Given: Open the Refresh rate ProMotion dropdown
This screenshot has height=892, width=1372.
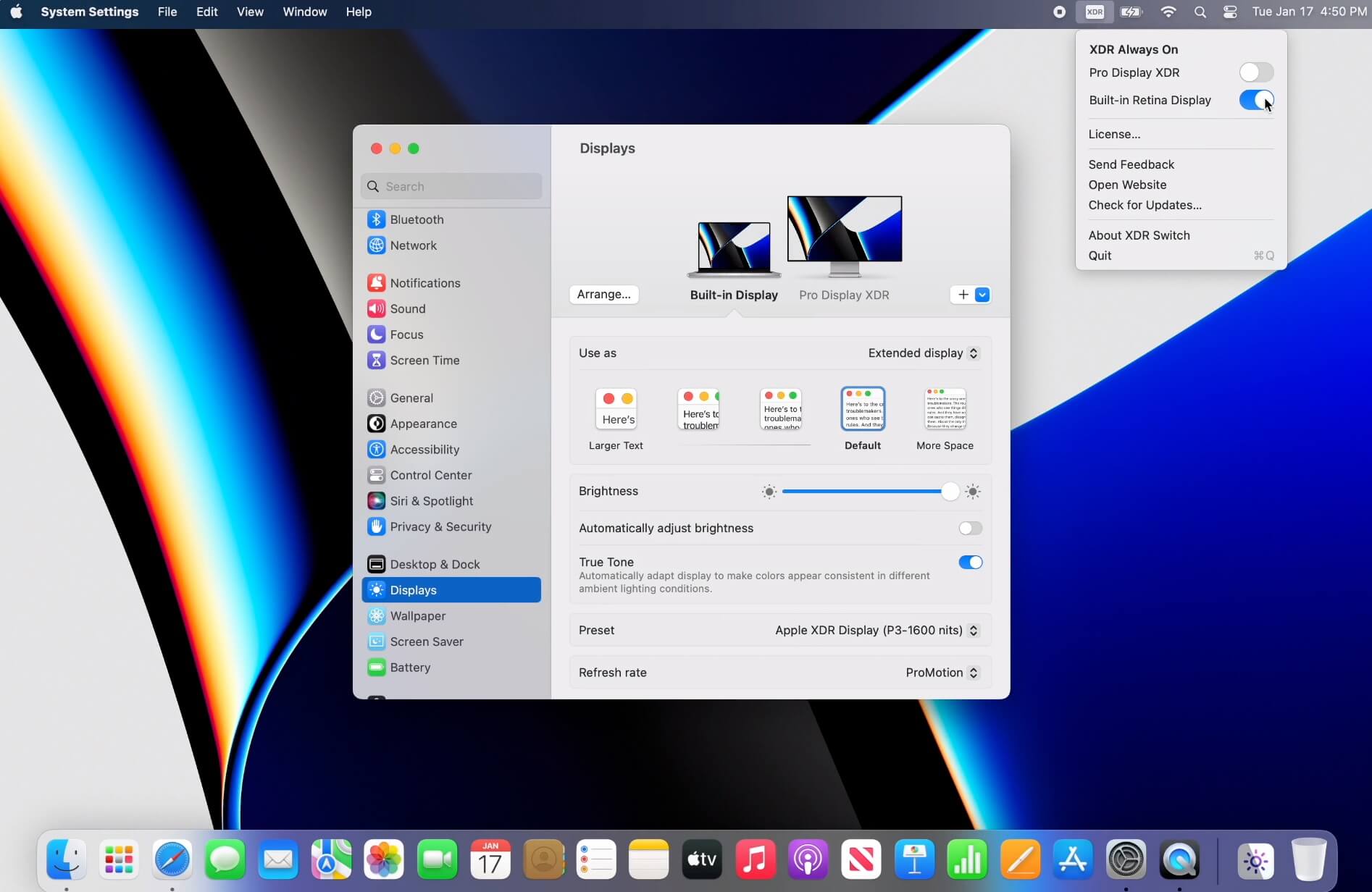Looking at the screenshot, I should click(940, 672).
